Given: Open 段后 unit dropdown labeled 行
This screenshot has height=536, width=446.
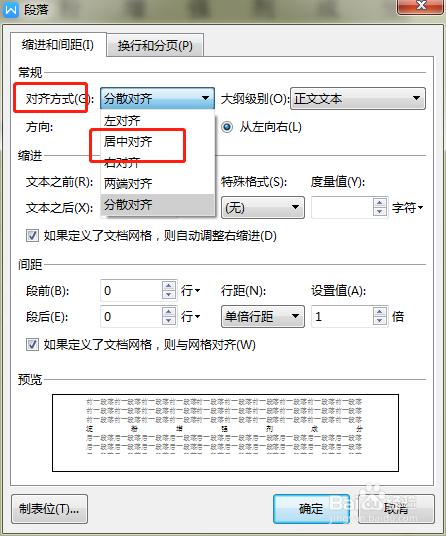Looking at the screenshot, I should click(x=190, y=317).
